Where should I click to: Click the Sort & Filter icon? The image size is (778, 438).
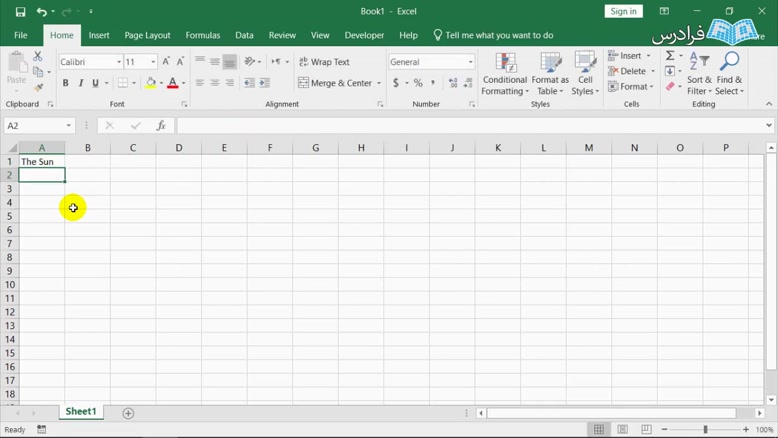tap(699, 74)
